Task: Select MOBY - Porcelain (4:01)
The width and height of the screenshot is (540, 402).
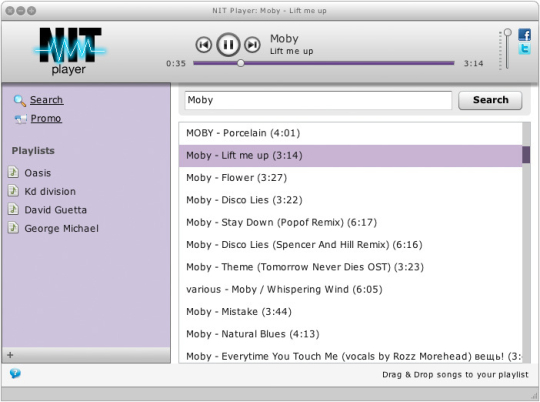Action: [351, 133]
